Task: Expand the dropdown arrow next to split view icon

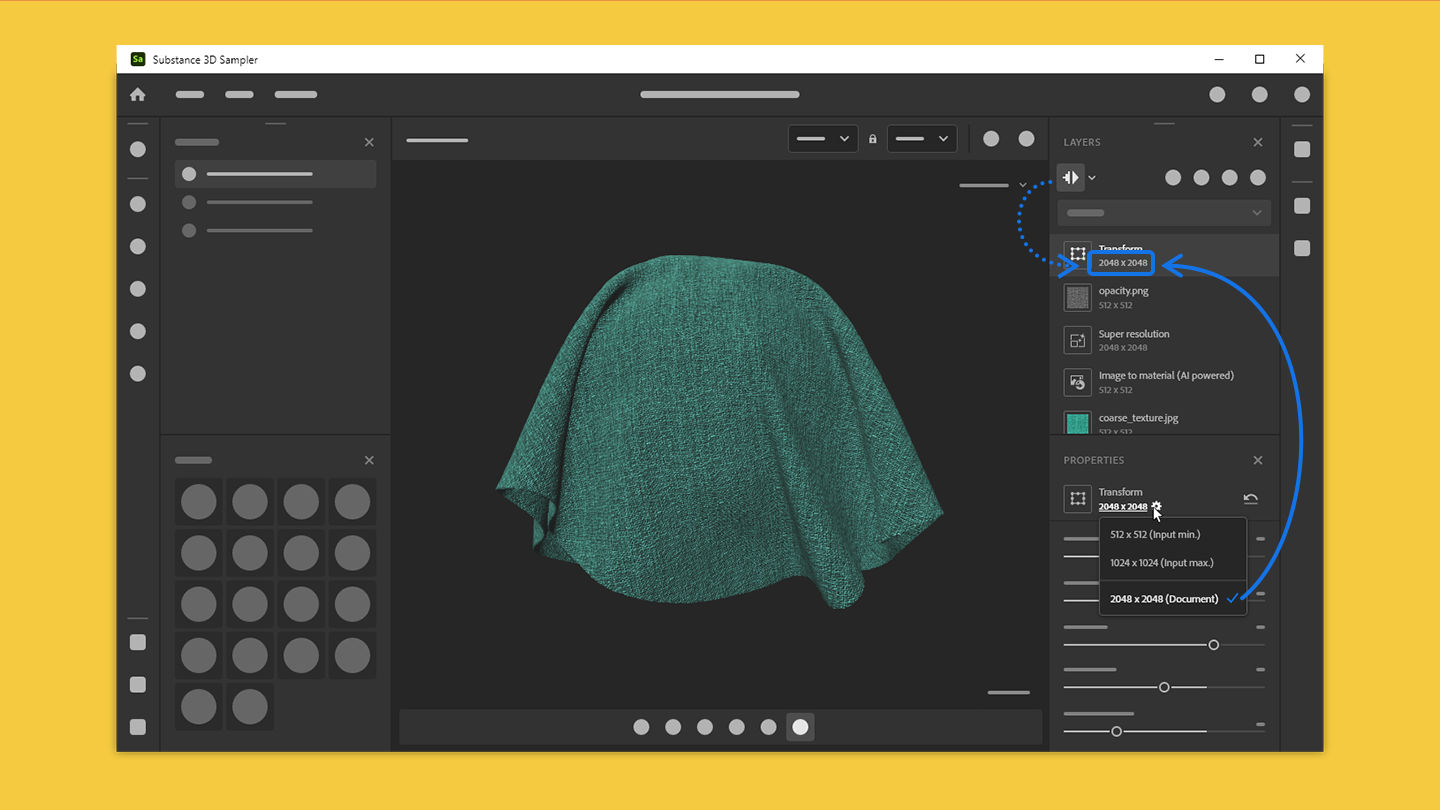Action: click(1092, 178)
